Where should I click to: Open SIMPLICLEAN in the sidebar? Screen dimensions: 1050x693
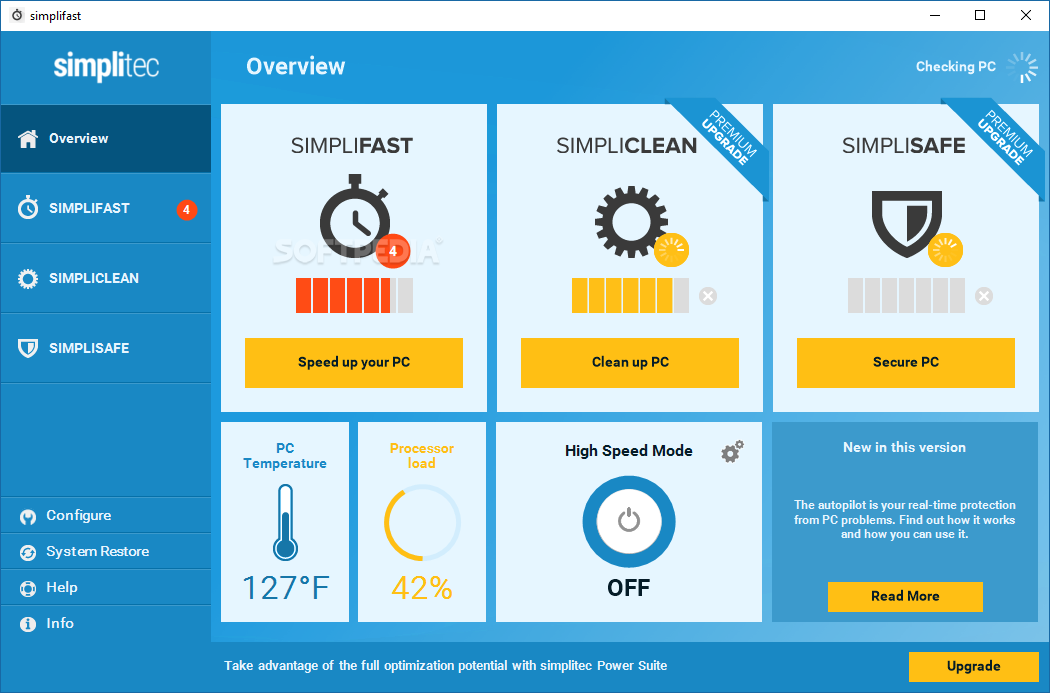[106, 279]
